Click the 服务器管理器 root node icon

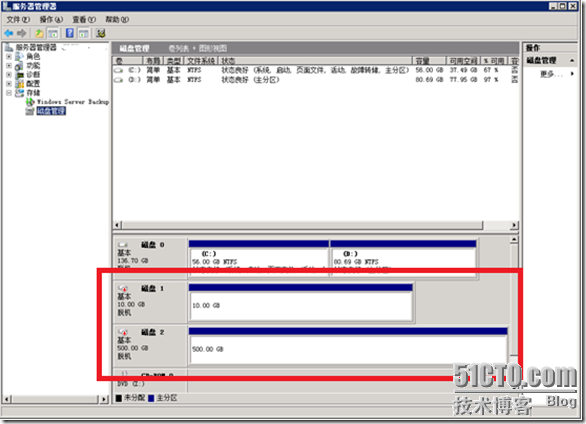click(x=9, y=47)
